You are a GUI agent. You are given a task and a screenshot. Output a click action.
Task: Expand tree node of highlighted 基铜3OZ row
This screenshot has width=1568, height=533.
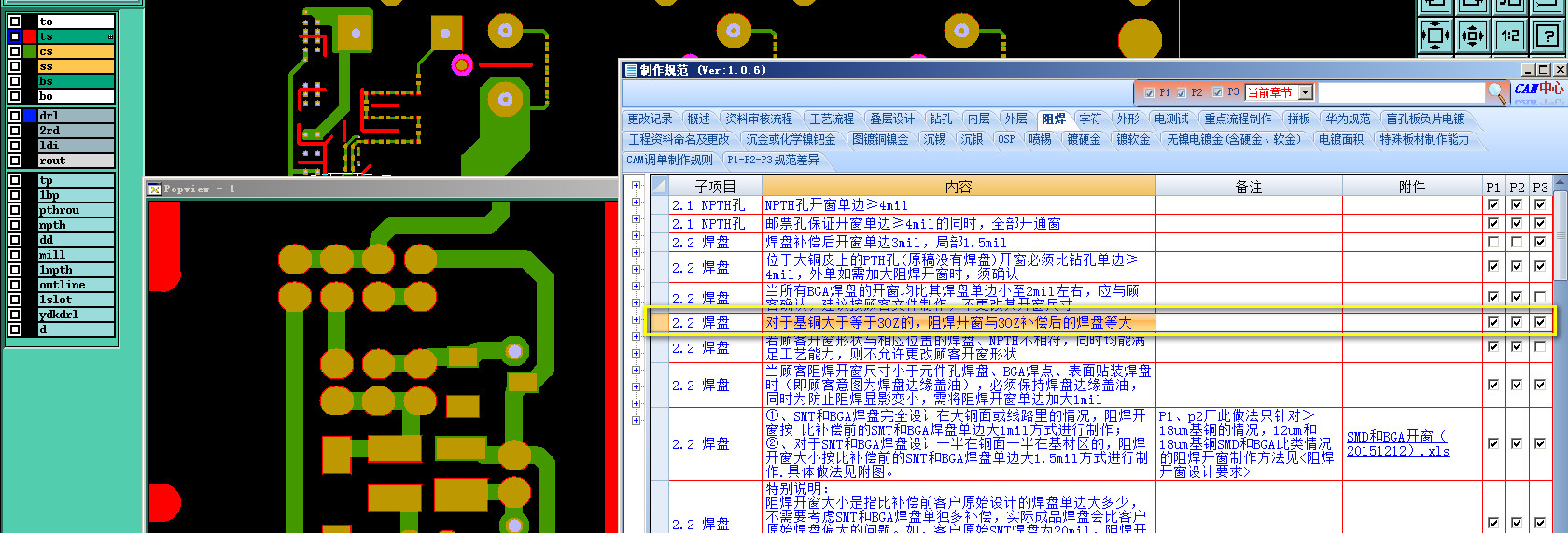point(637,319)
